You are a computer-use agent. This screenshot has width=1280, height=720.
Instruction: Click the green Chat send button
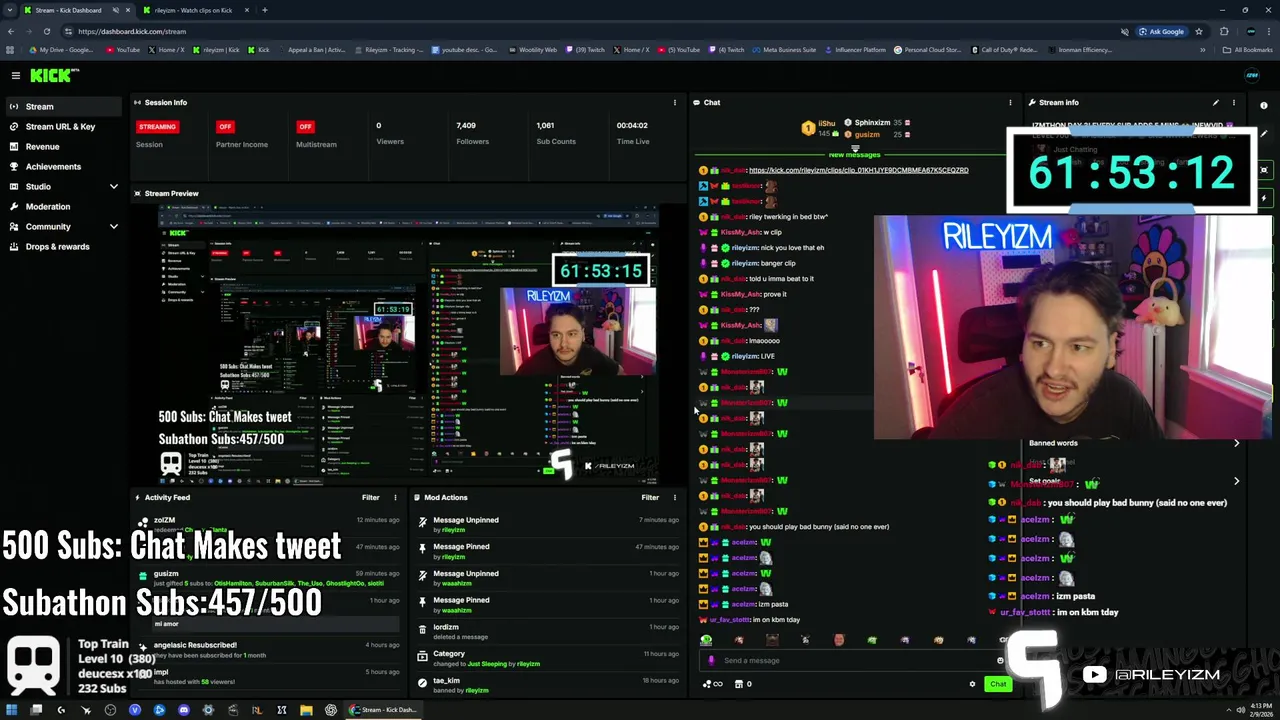tap(998, 684)
